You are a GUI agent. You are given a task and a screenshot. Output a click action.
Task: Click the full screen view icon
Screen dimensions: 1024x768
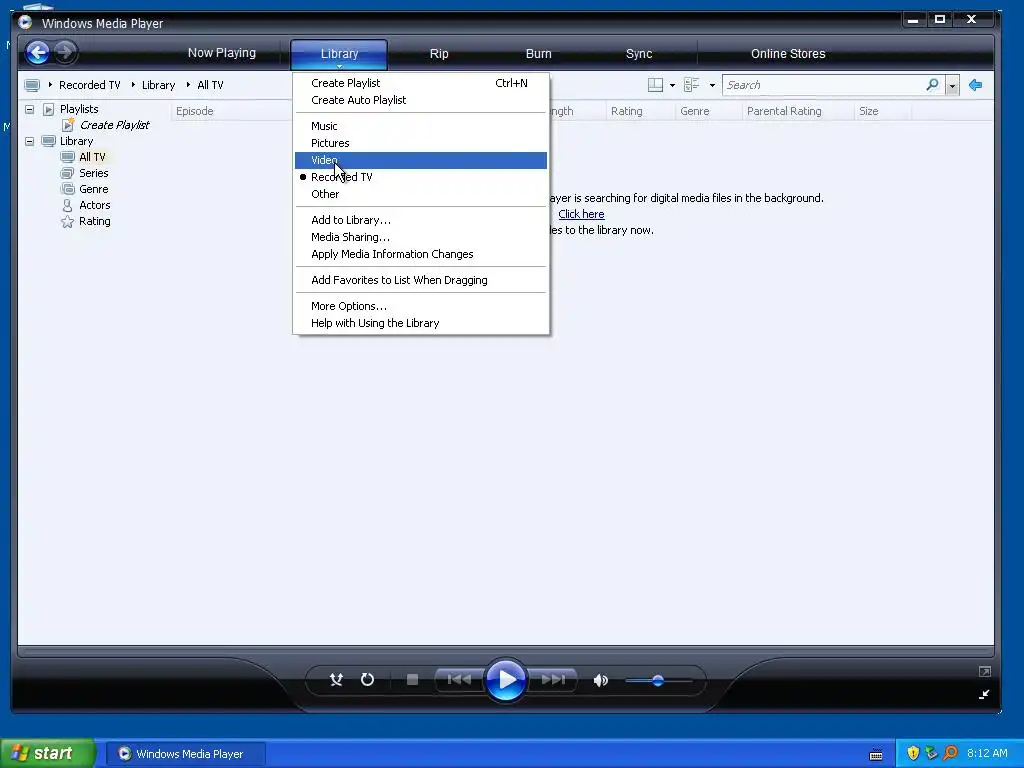pyautogui.click(x=985, y=671)
